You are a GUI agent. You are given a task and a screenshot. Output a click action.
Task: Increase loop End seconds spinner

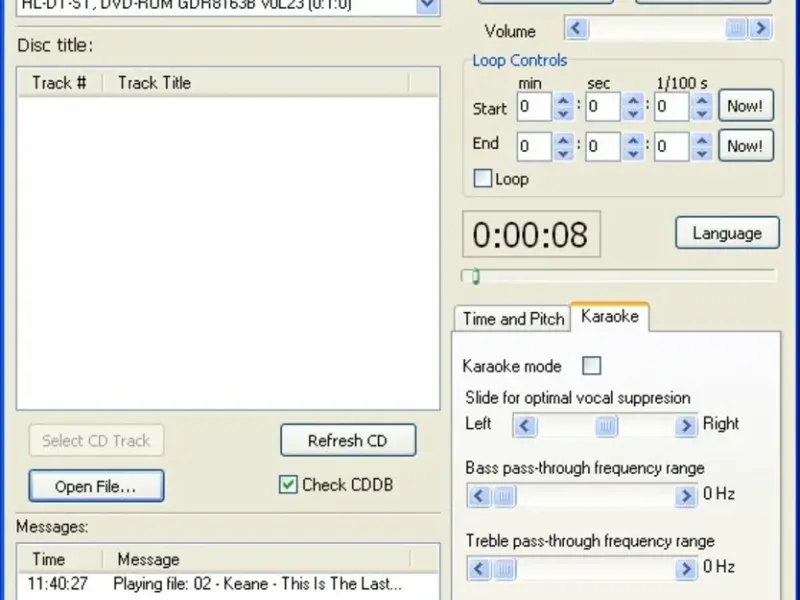click(633, 140)
